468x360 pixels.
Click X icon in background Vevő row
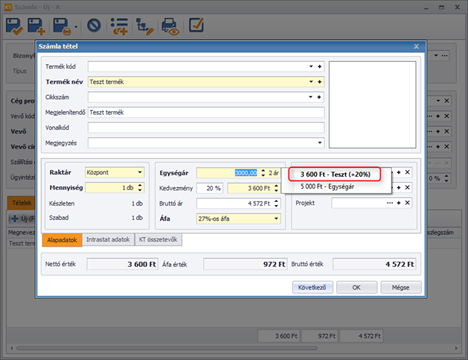point(447,131)
